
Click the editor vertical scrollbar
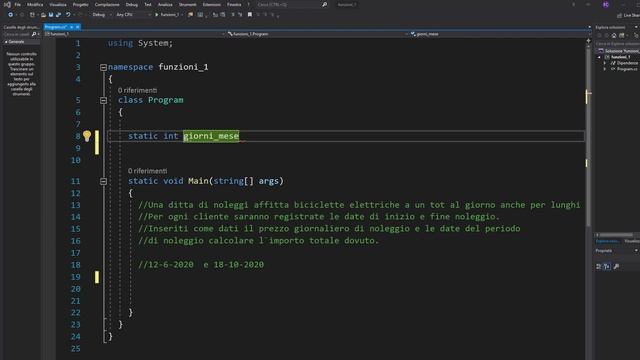(x=588, y=135)
